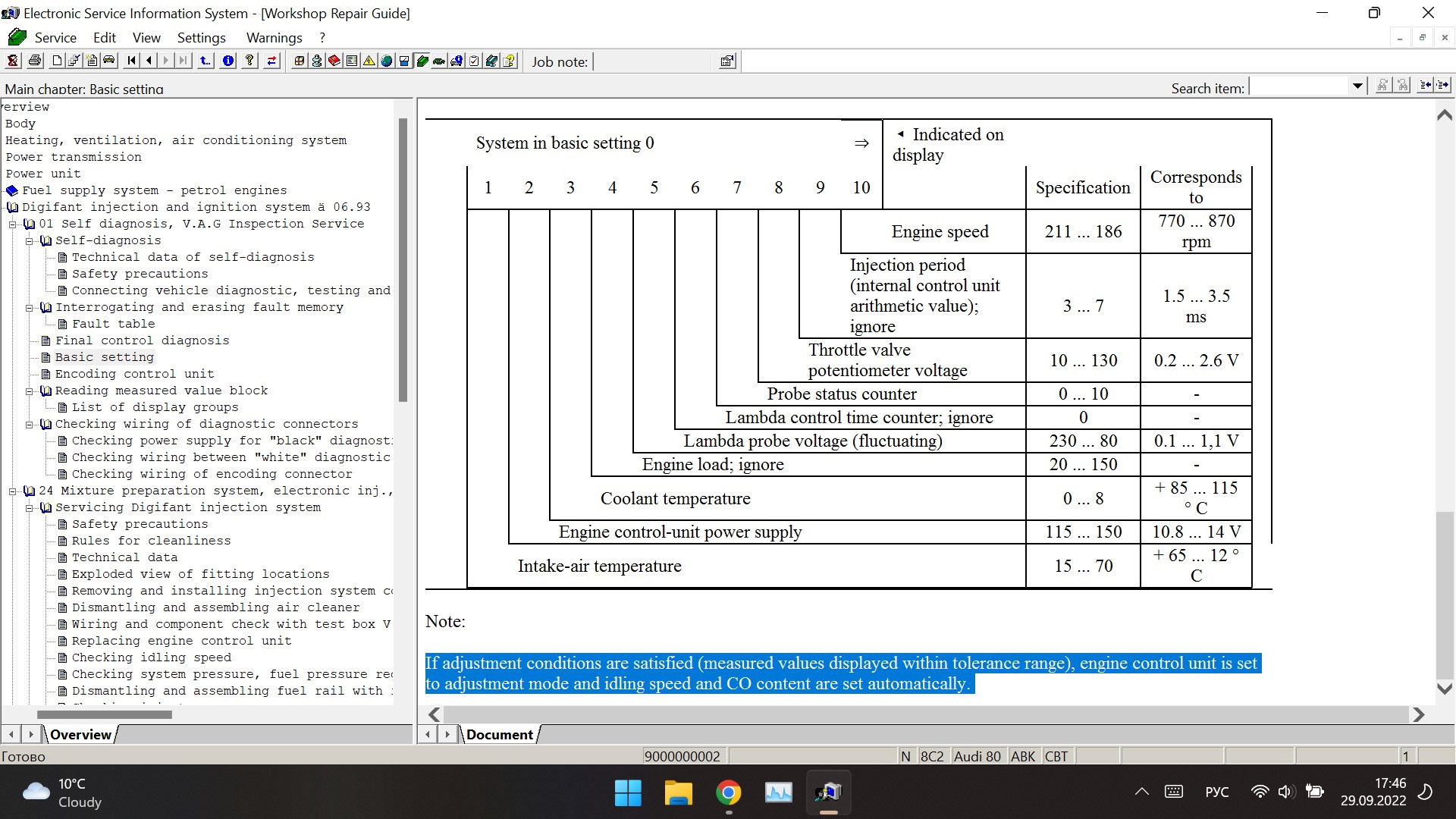
Task: Collapse Reading measured value block node
Action: [x=30, y=391]
